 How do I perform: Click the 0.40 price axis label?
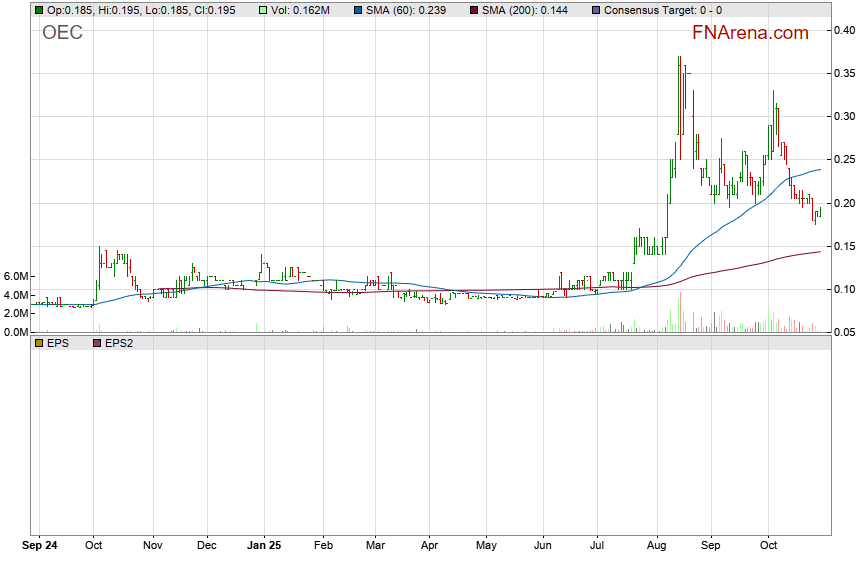pyautogui.click(x=843, y=31)
